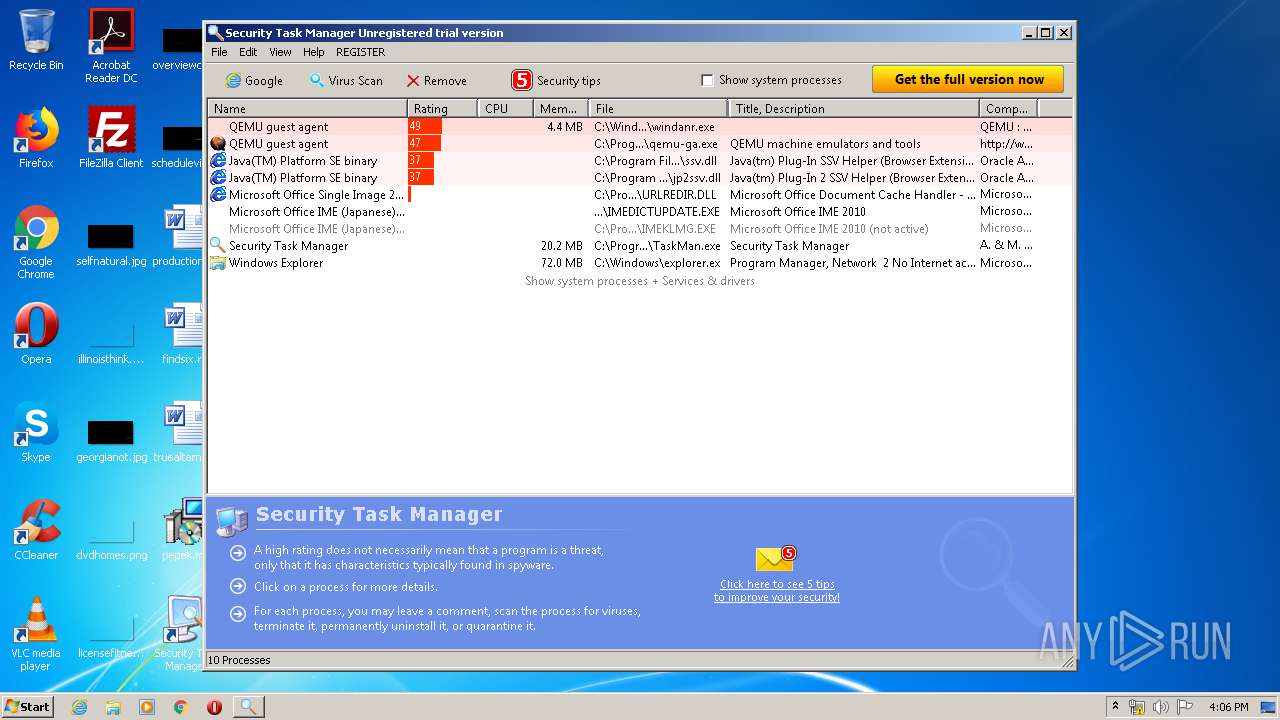Open Acrobat Reader DC desktop icon

tap(111, 46)
